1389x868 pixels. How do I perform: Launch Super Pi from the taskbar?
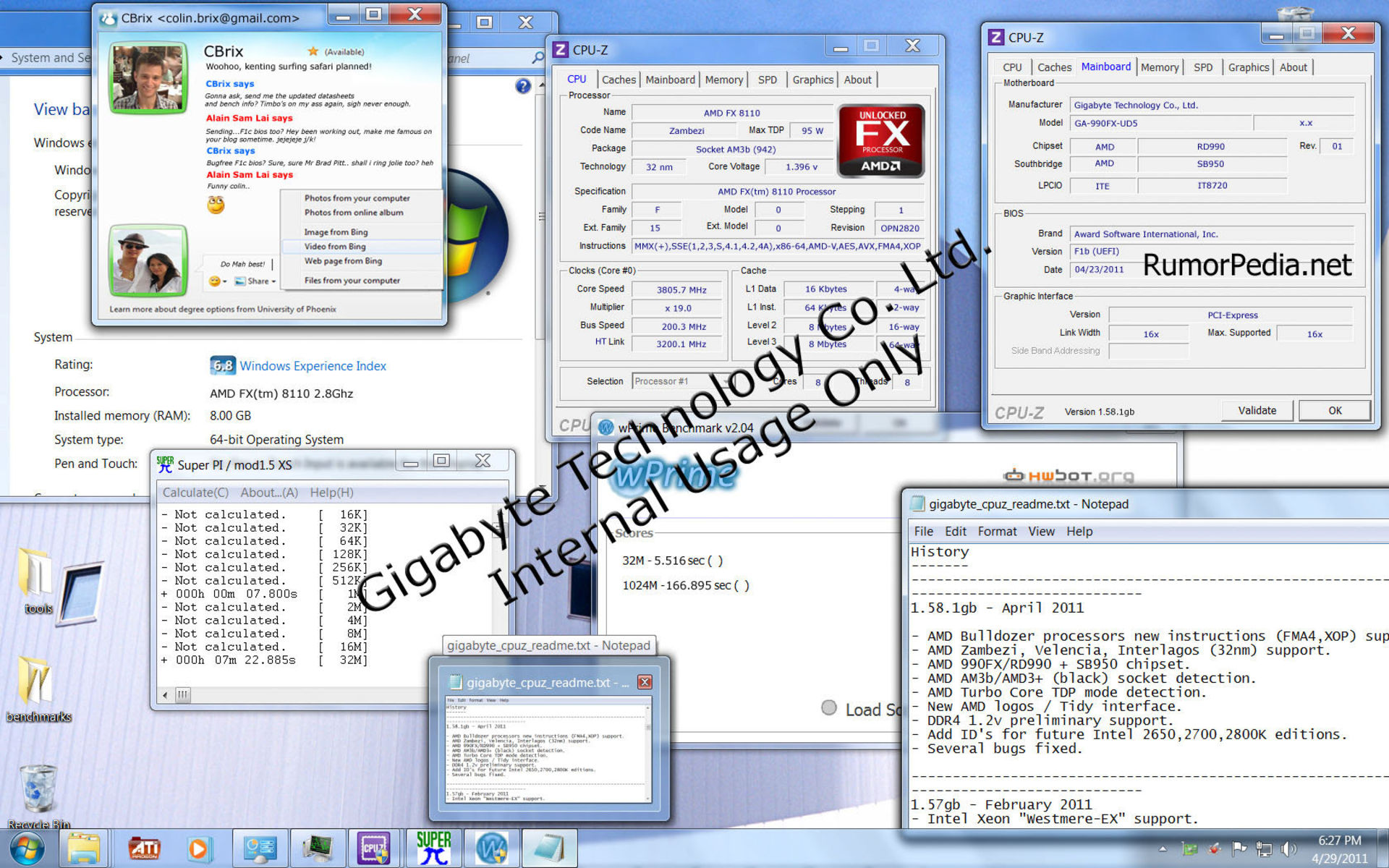pyautogui.click(x=433, y=848)
